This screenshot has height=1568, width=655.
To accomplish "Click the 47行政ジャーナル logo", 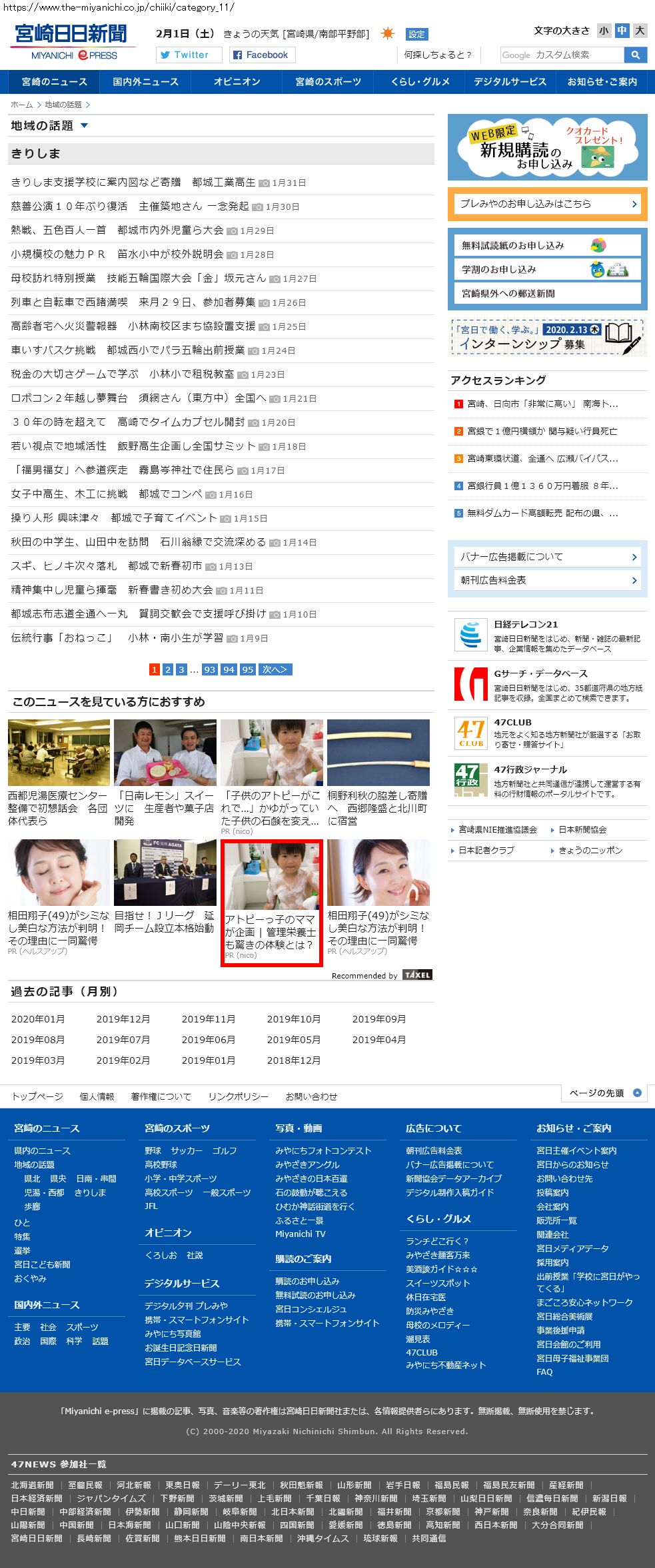I will coord(470,779).
